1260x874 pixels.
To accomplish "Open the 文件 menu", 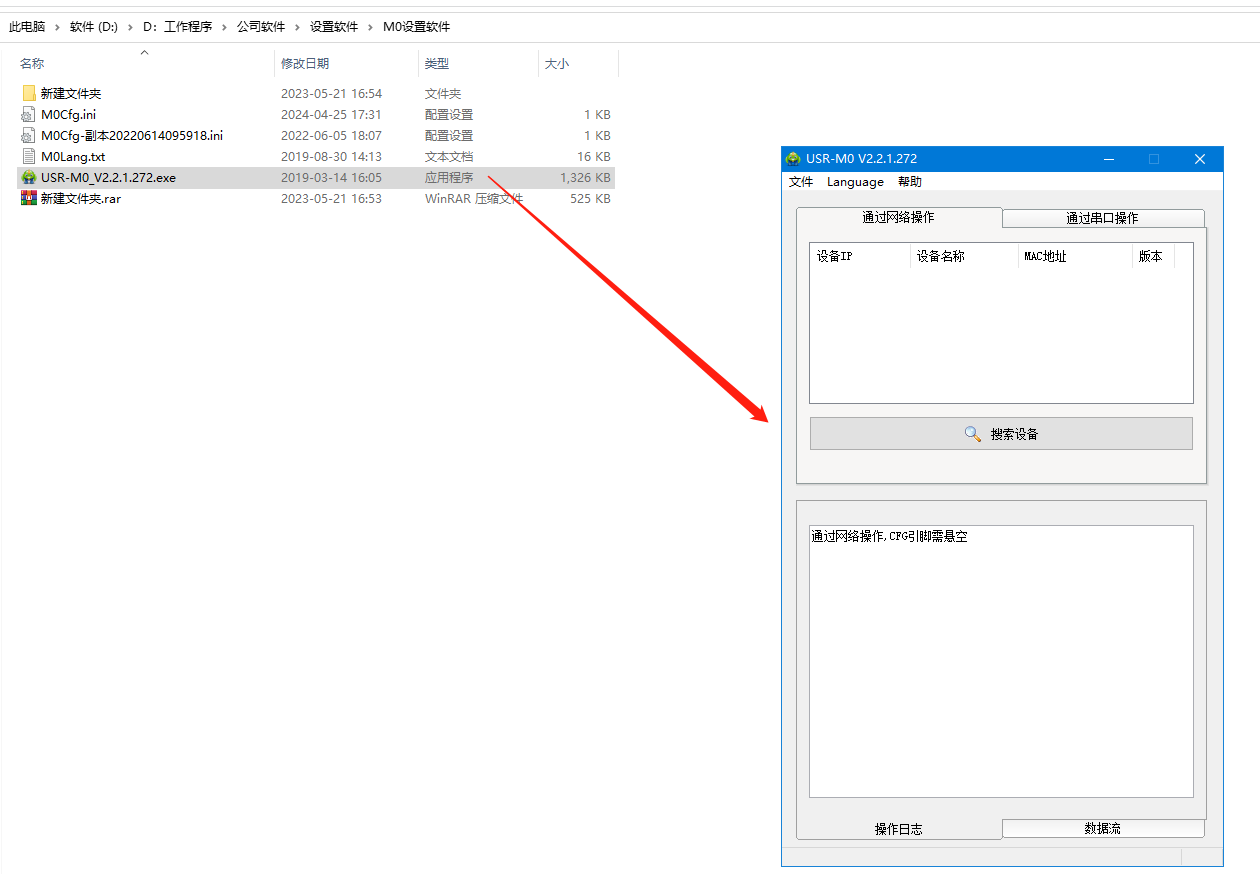I will point(801,182).
